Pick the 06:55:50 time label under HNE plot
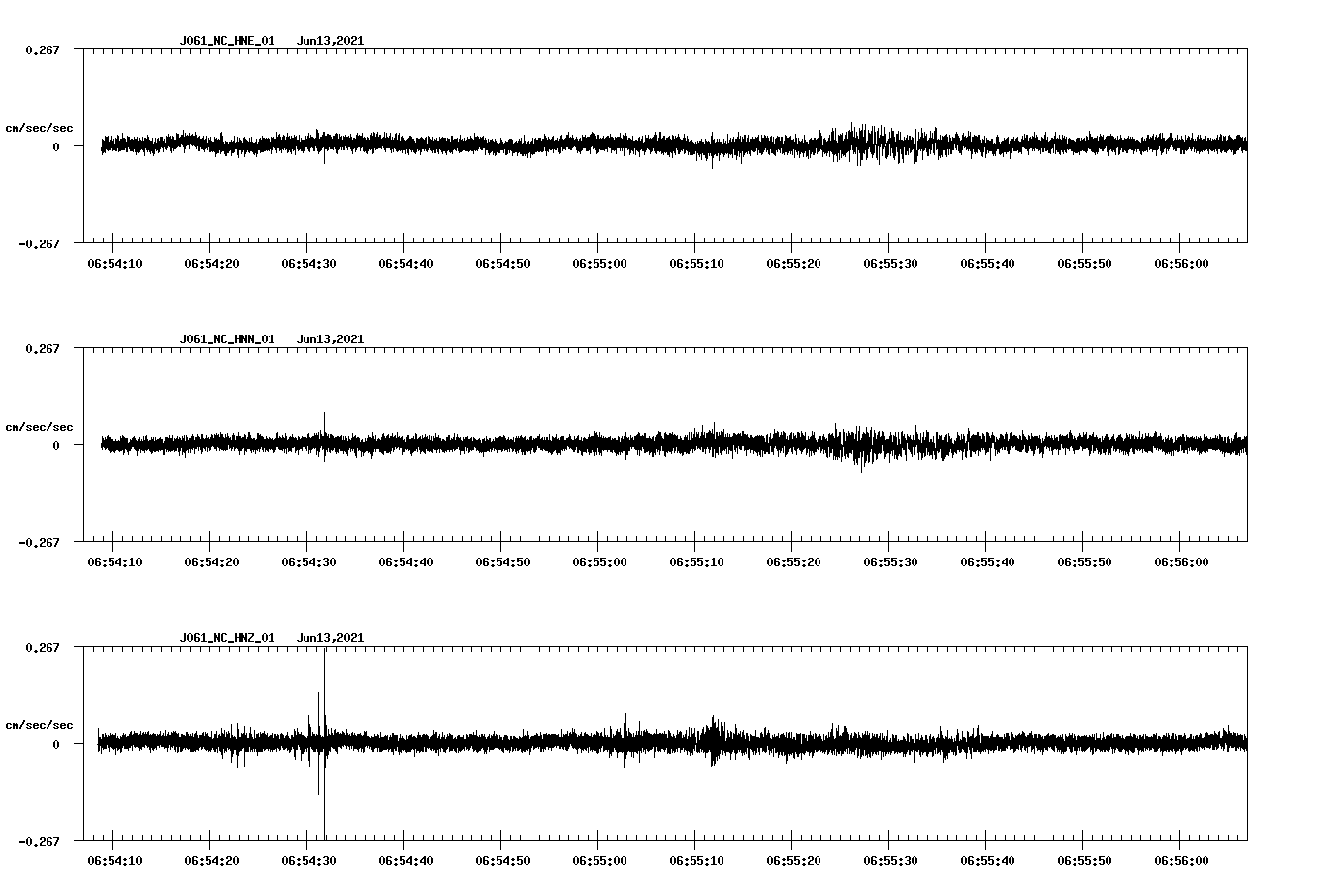 [x=1084, y=263]
